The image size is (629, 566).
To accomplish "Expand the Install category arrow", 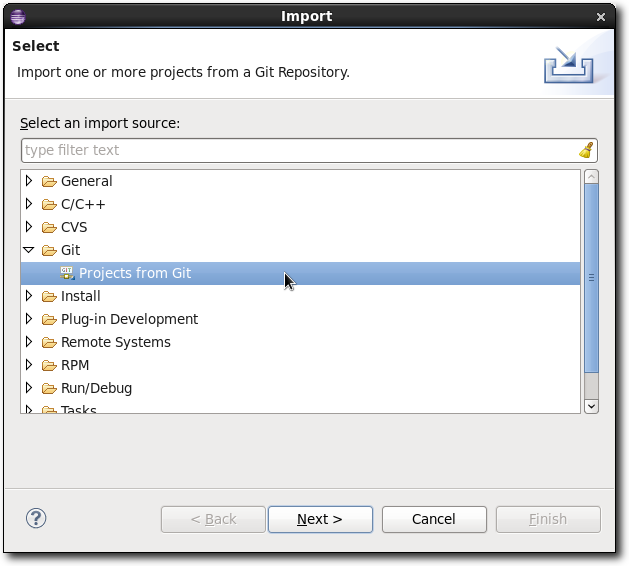I will tap(30, 296).
